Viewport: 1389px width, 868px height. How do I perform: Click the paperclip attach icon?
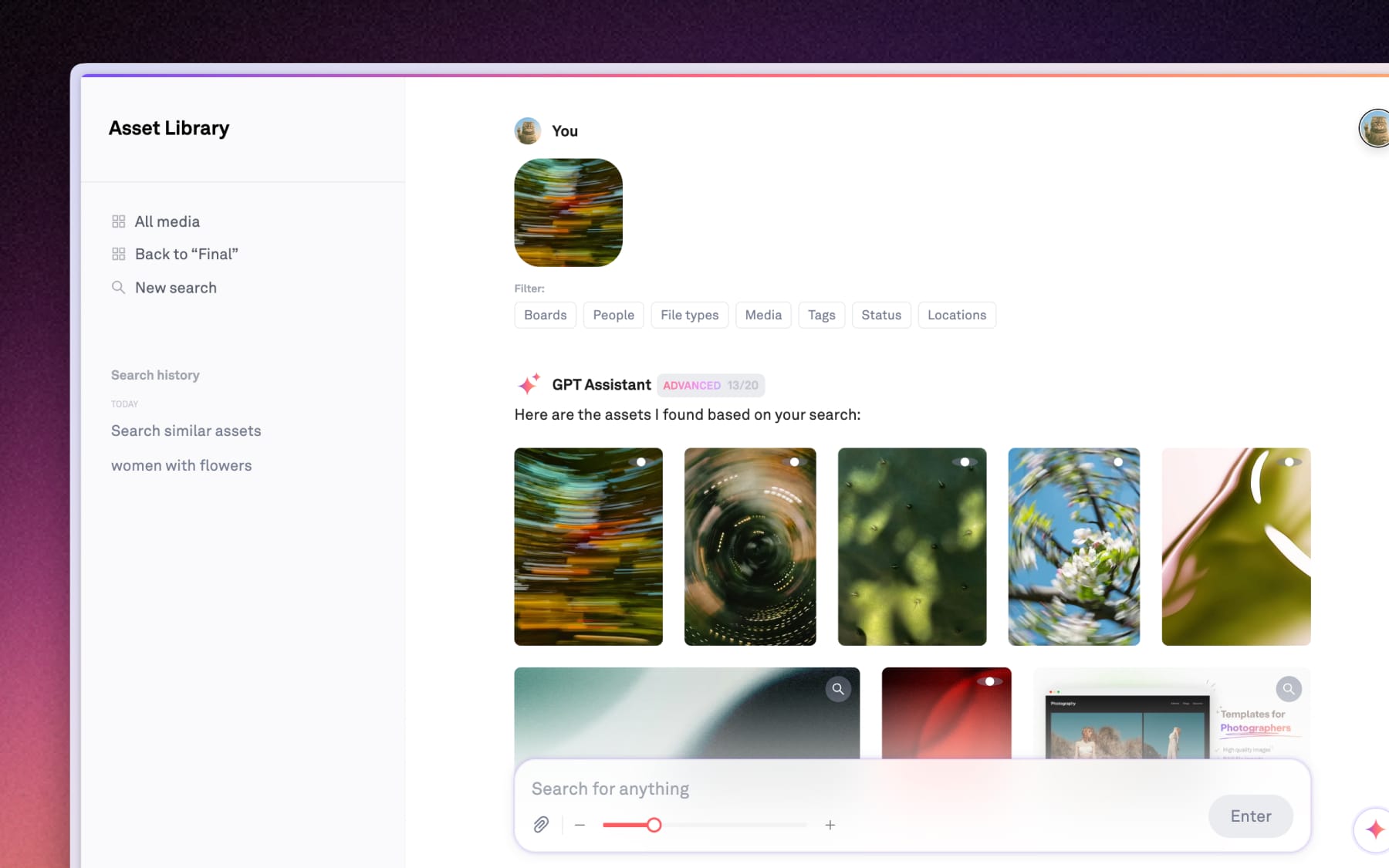pos(541,825)
